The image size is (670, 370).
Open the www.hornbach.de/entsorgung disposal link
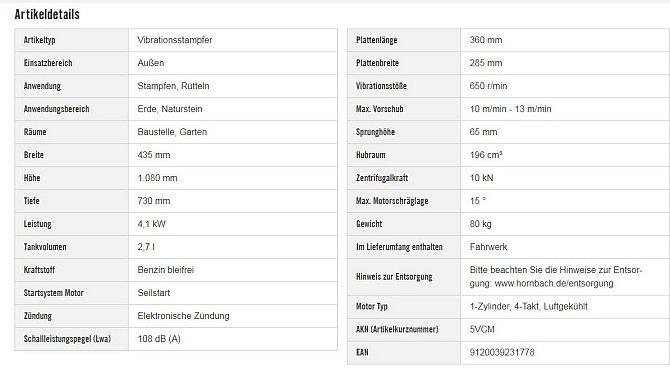[554, 283]
